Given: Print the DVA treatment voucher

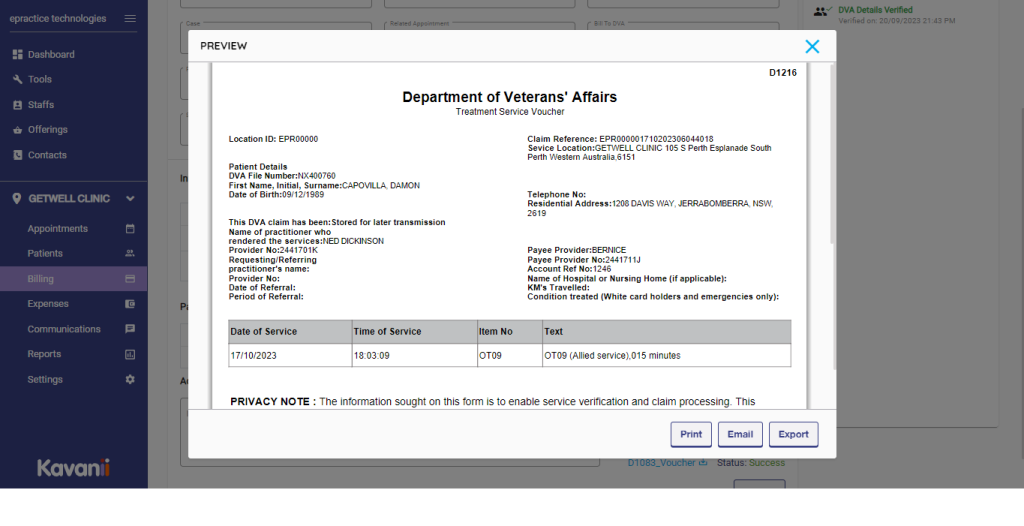Looking at the screenshot, I should tap(691, 435).
